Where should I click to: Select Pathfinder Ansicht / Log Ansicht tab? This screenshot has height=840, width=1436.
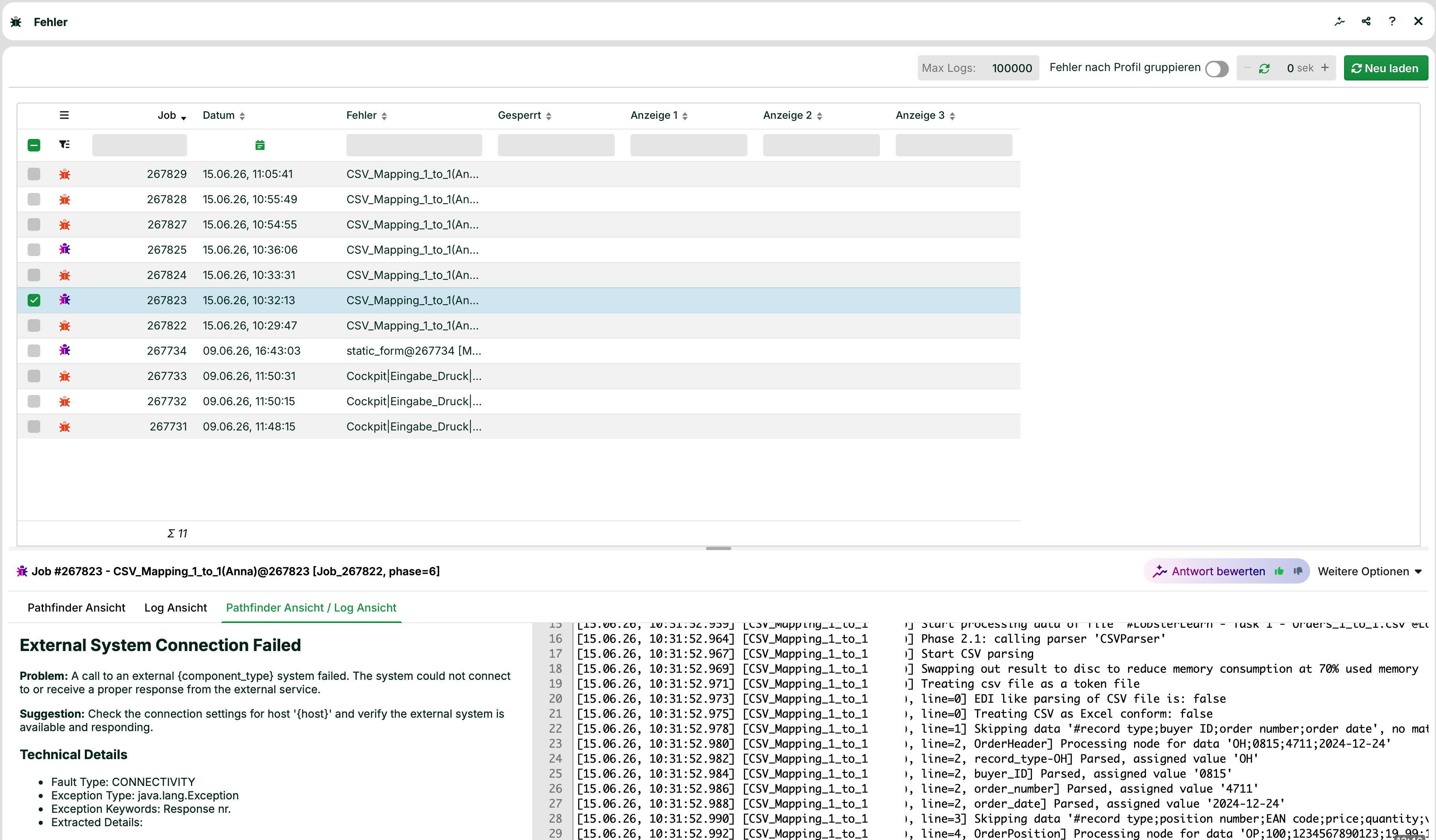pyautogui.click(x=311, y=608)
